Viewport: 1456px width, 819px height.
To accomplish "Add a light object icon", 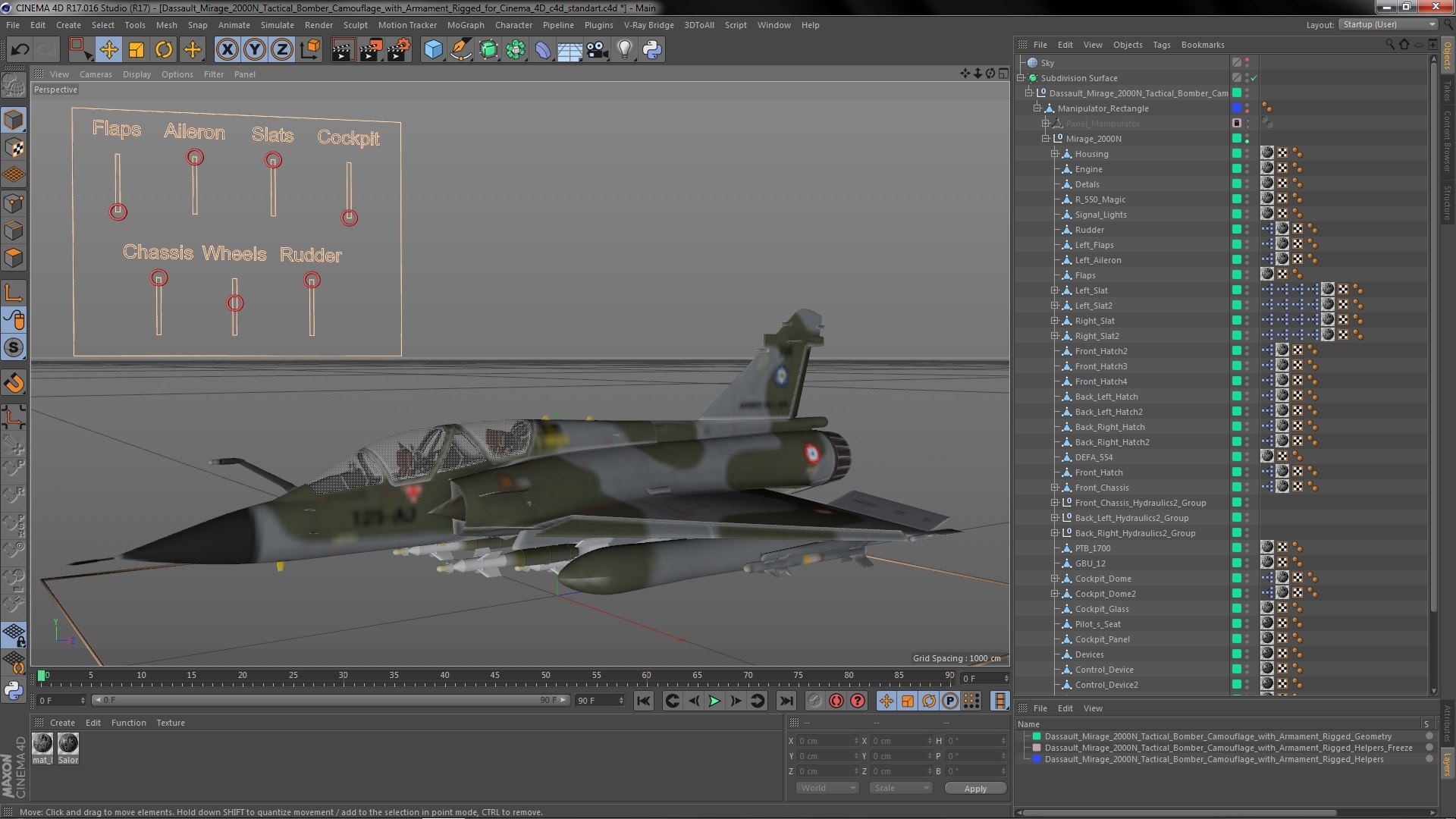I will click(x=624, y=50).
